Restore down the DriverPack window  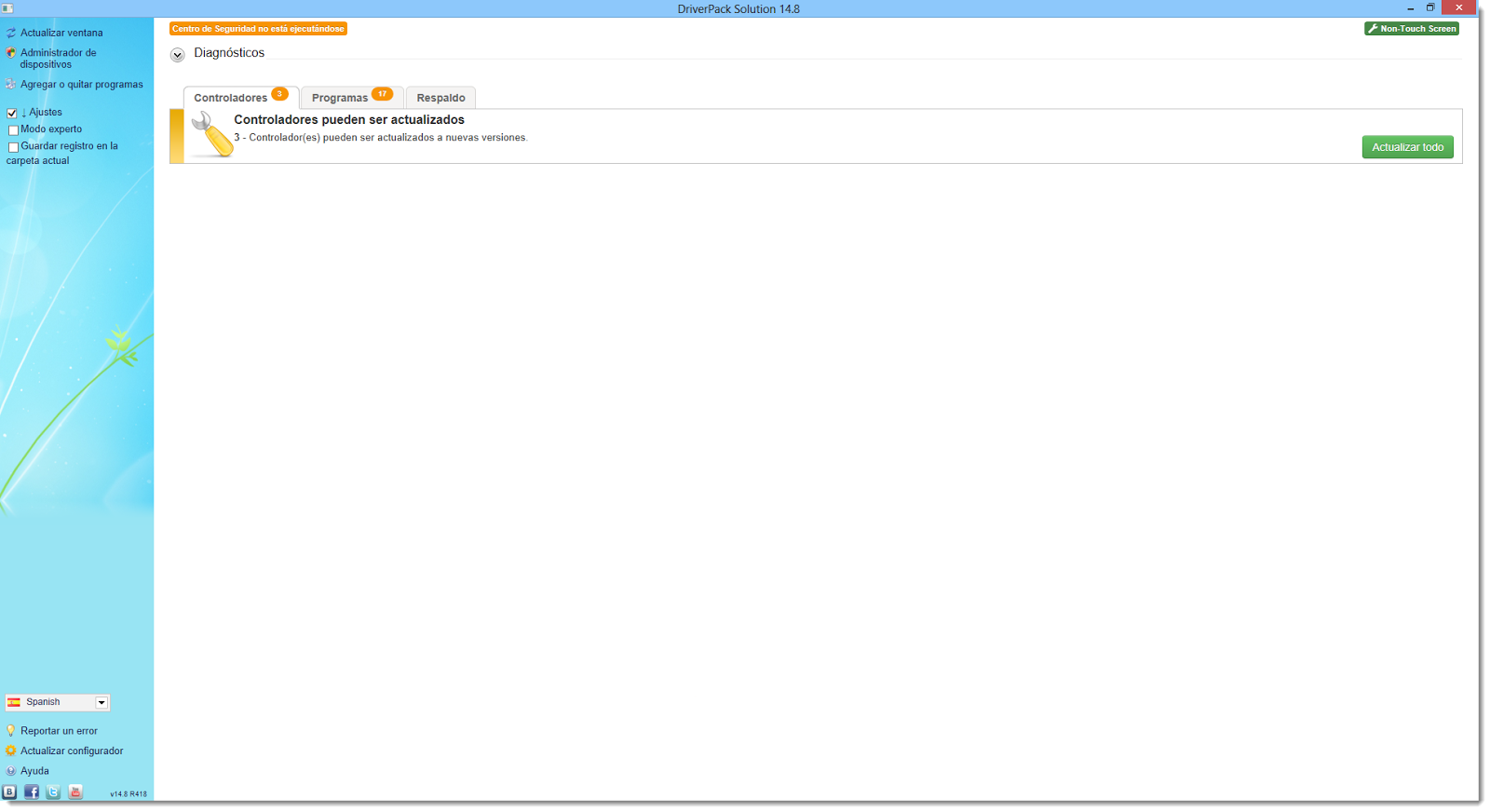1430,7
